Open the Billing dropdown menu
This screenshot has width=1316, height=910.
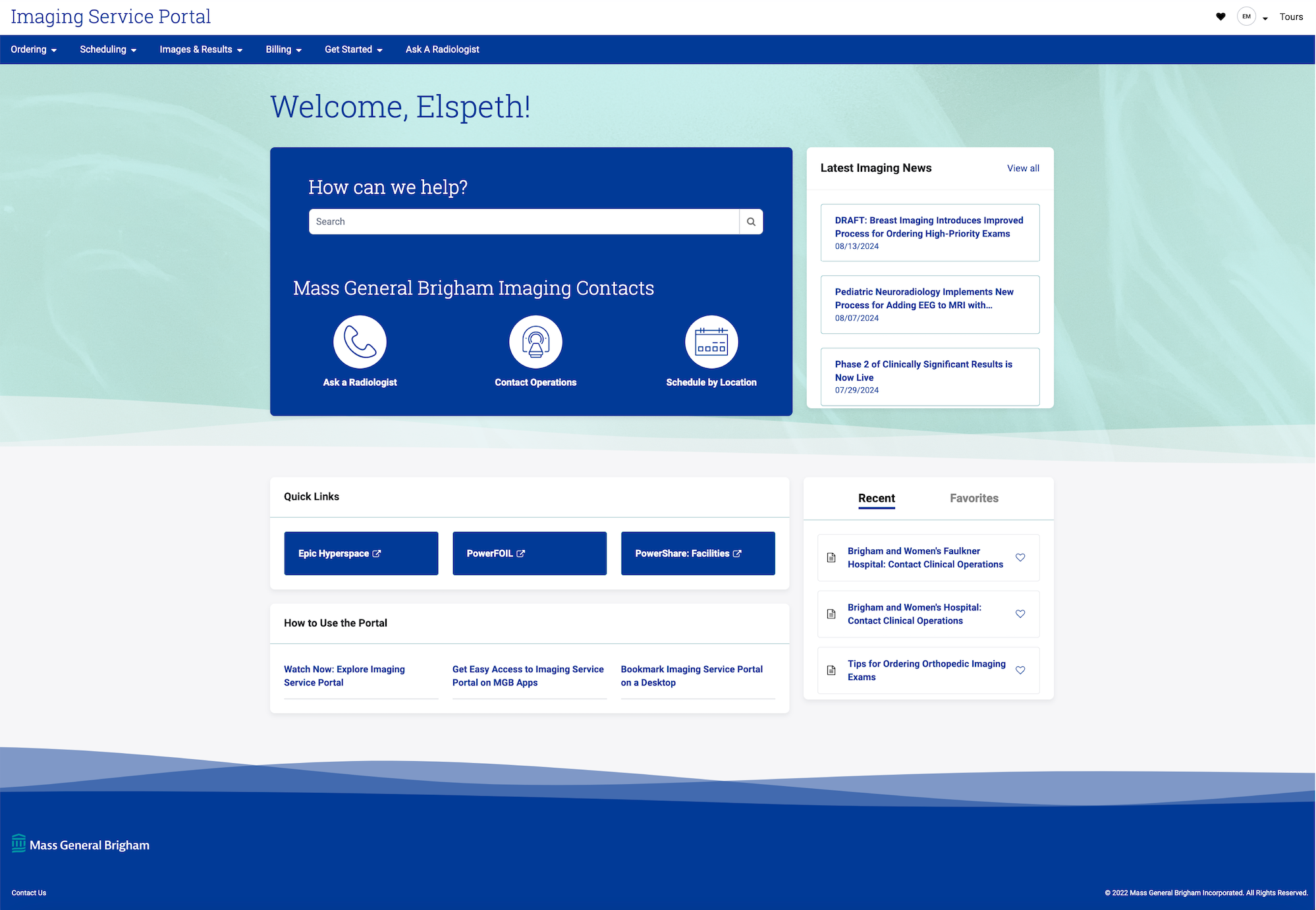283,49
